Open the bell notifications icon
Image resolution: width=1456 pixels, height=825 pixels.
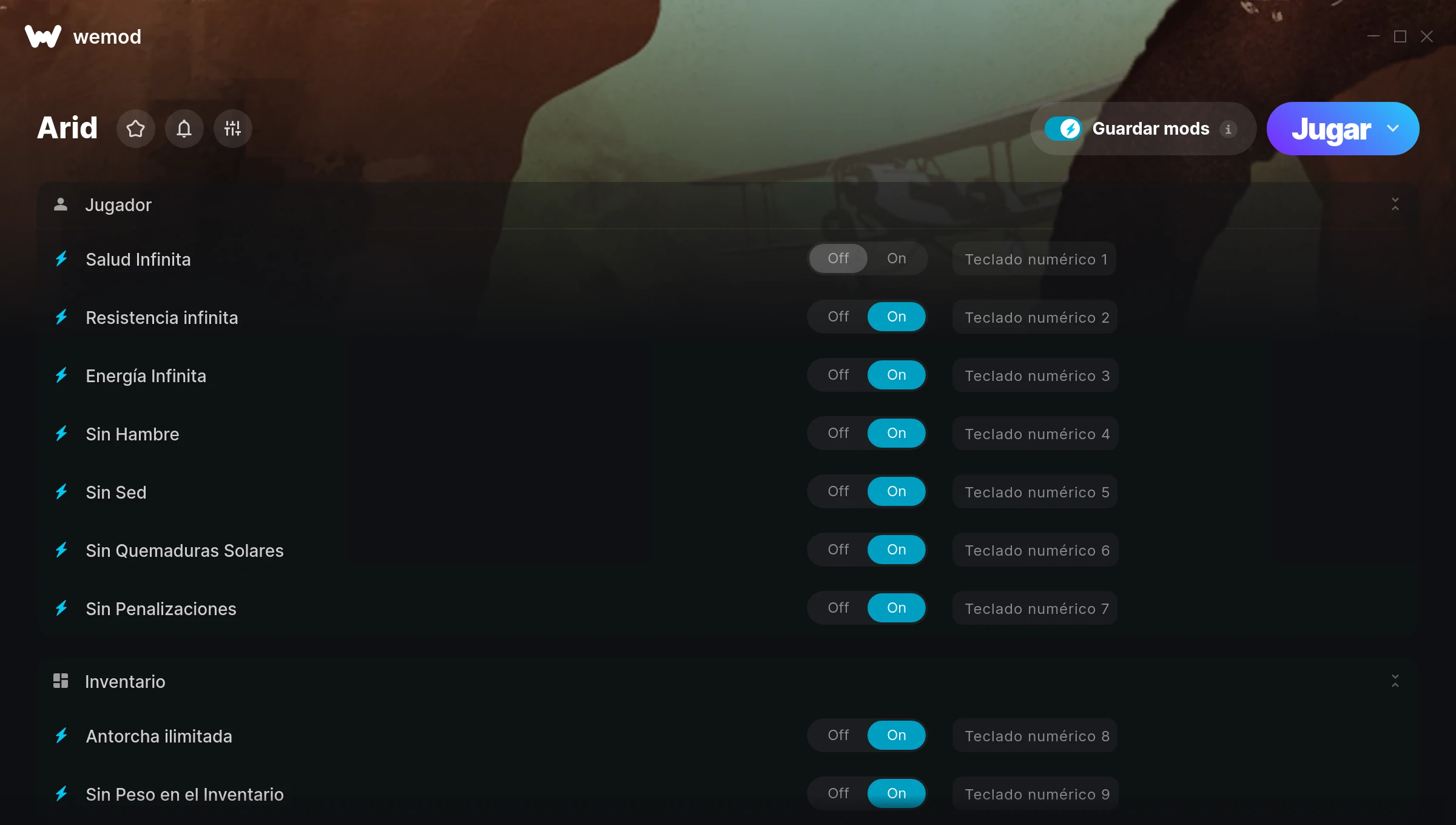pos(184,129)
